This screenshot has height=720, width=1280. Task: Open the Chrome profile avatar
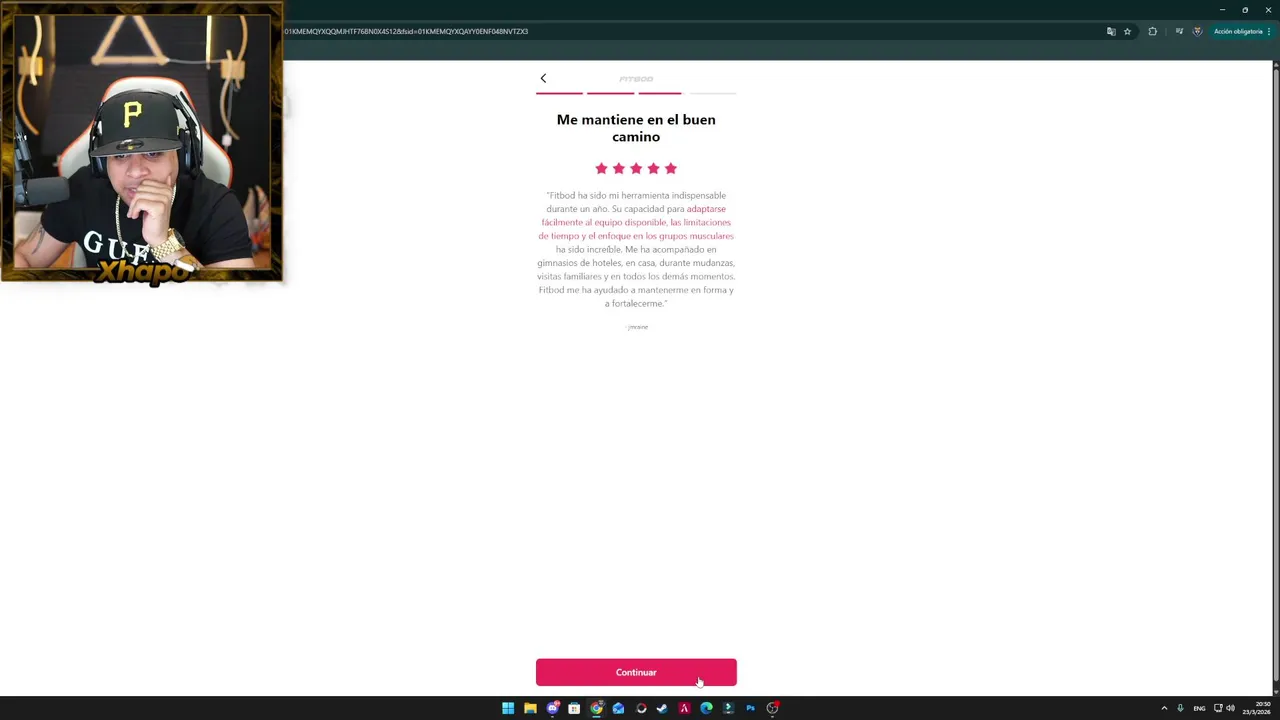click(1197, 31)
